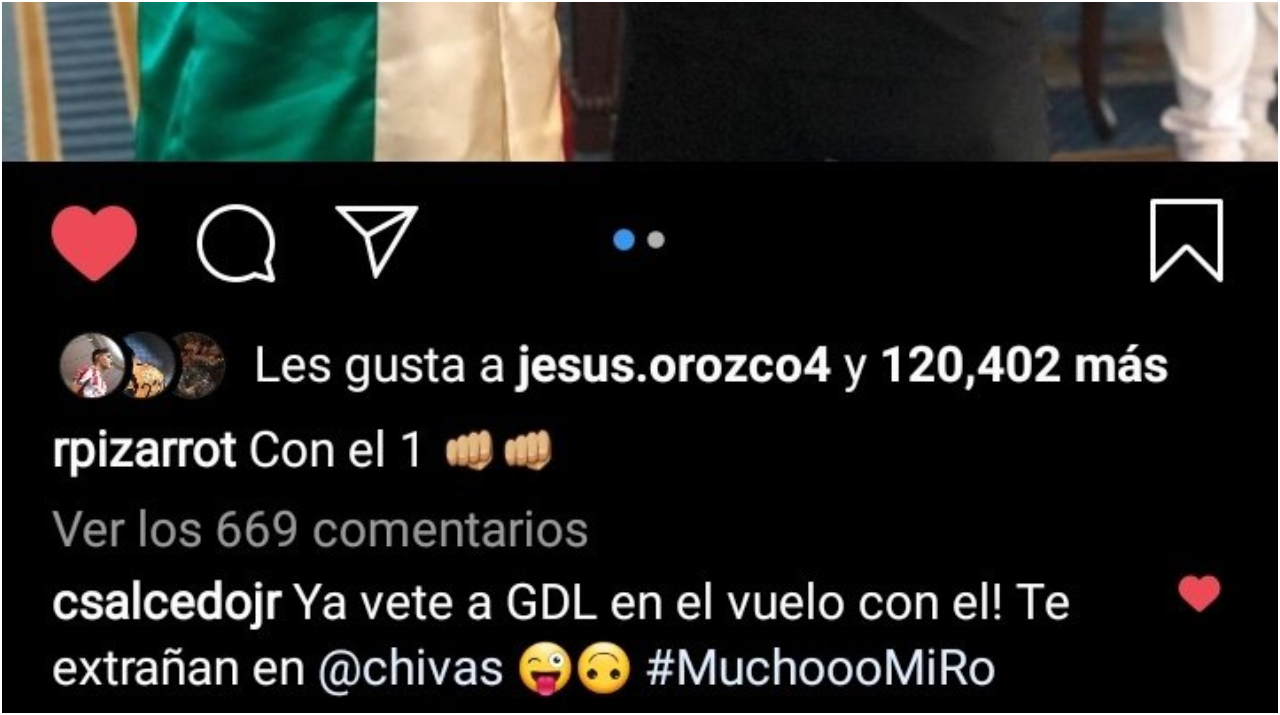
Task: Tap Ver los 669 comentarios
Action: (x=320, y=530)
